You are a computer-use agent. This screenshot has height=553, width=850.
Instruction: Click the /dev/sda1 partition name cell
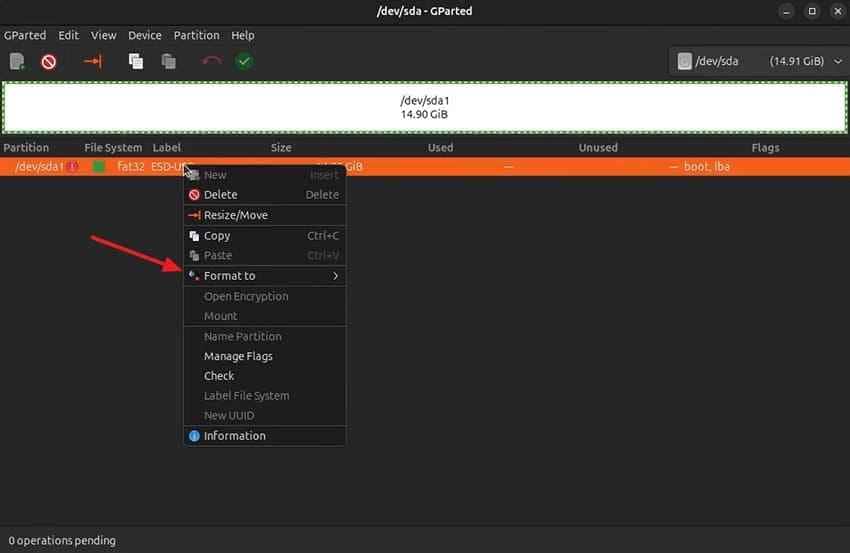click(40, 166)
